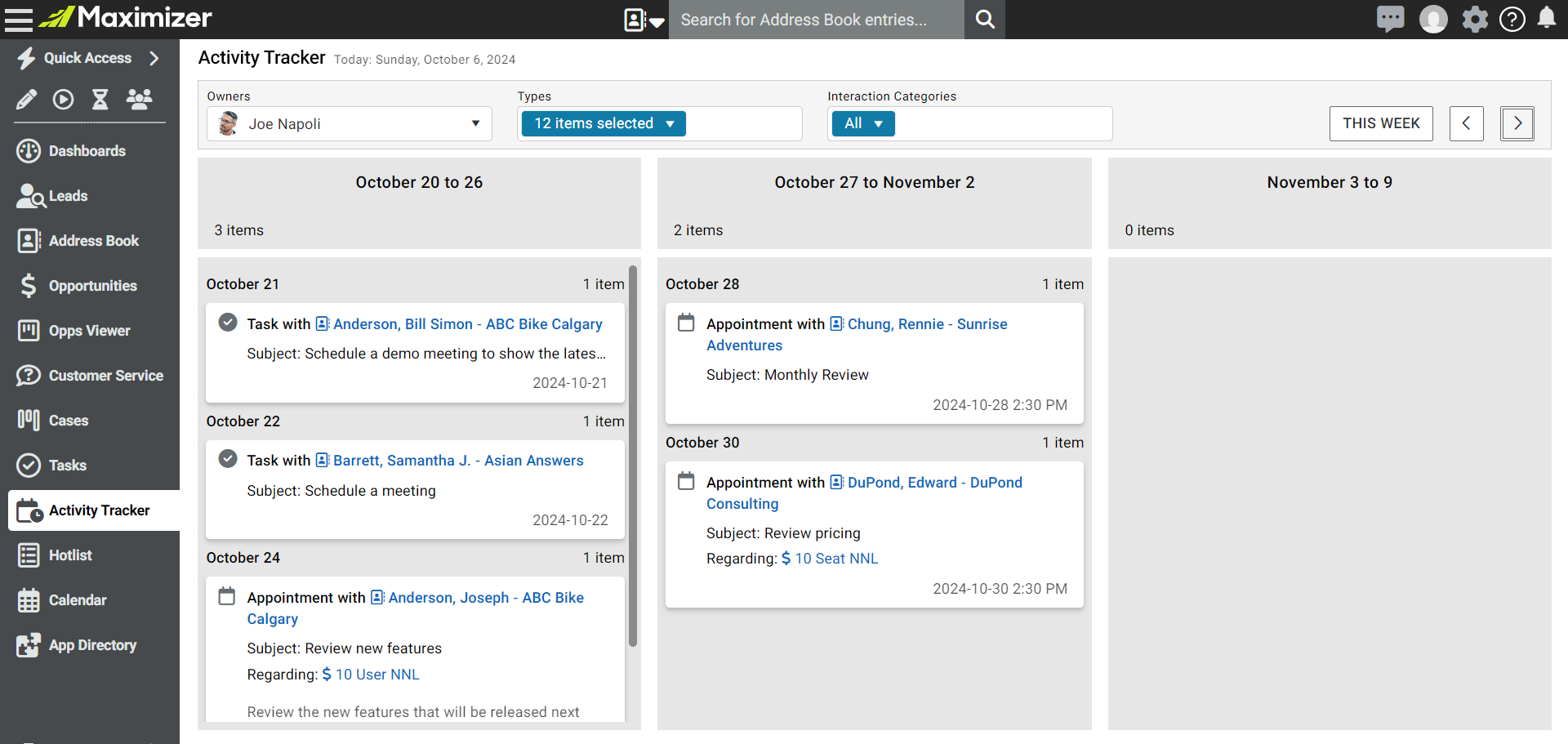Click the October 20 to 26 scrollbar
This screenshot has height=744, width=1568.
click(633, 456)
